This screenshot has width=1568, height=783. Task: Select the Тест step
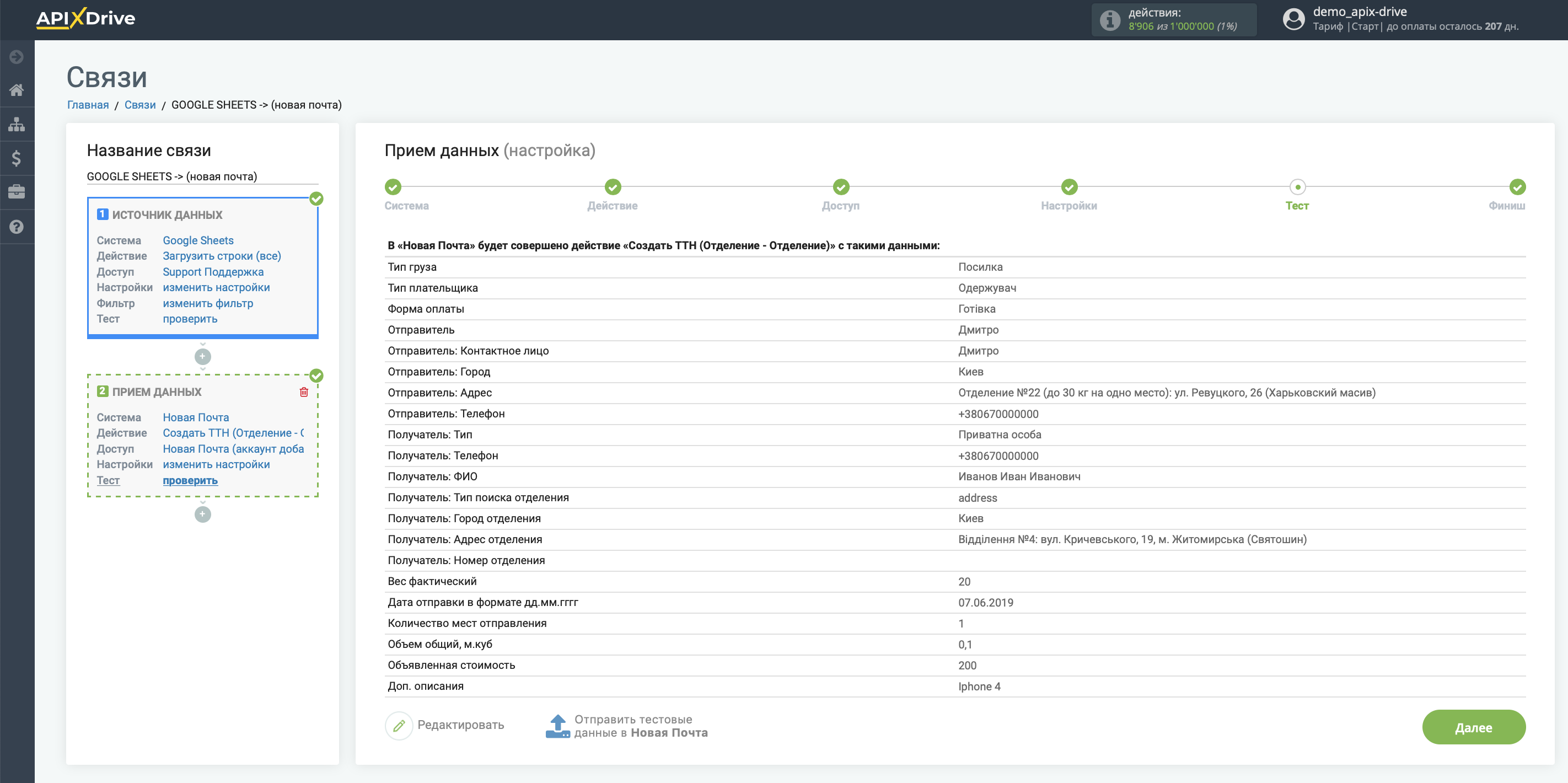[x=1297, y=186]
